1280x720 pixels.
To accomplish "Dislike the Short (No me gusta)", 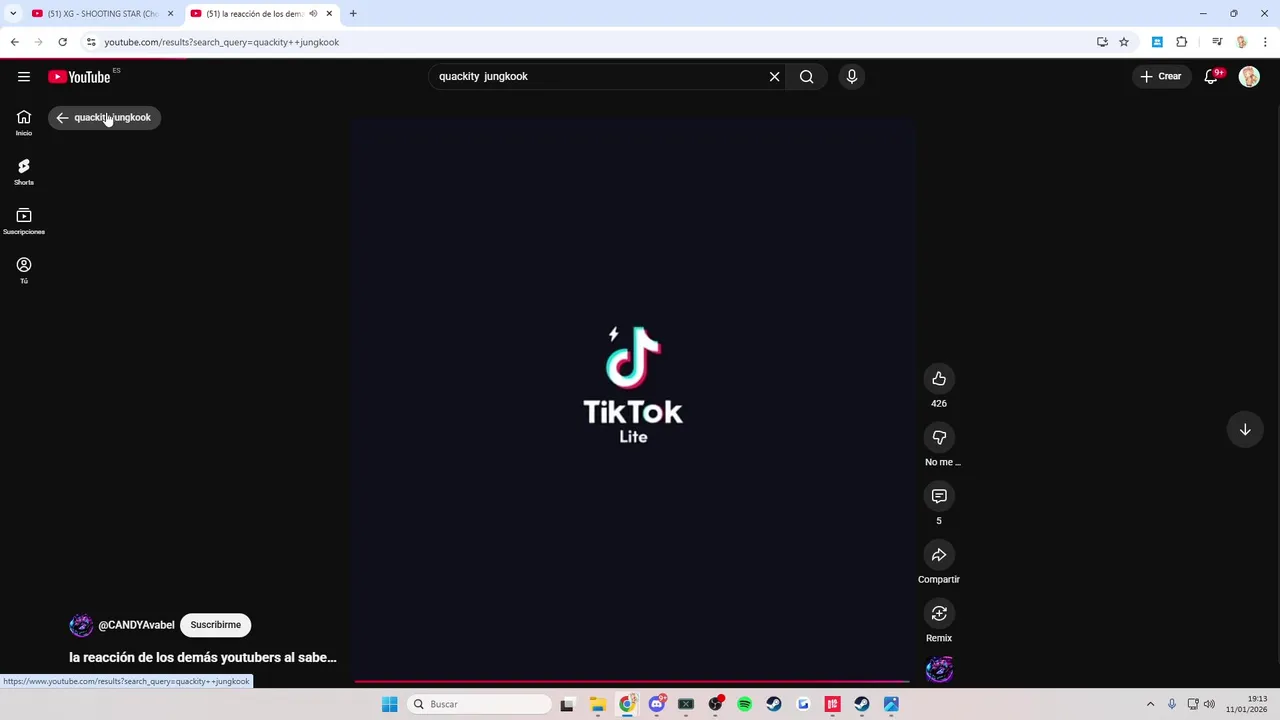I will point(939,437).
